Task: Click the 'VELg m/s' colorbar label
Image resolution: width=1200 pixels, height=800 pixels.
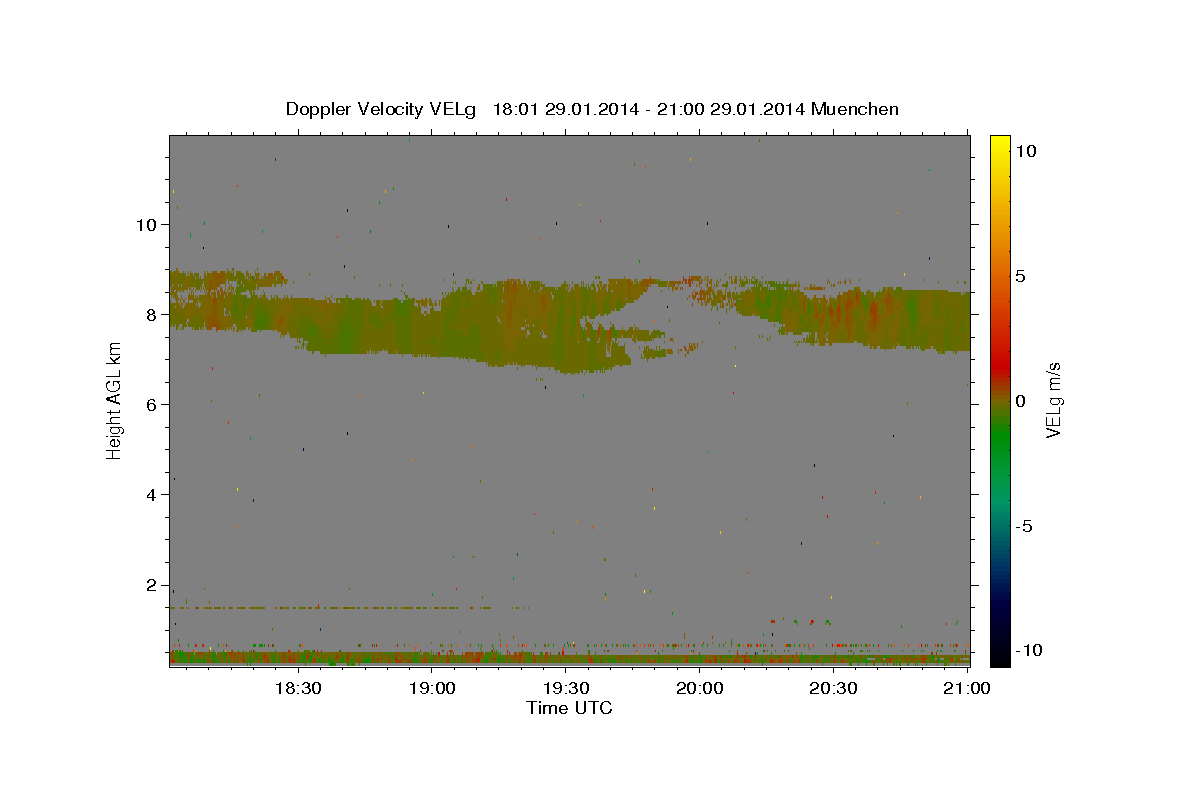Action: 1053,400
